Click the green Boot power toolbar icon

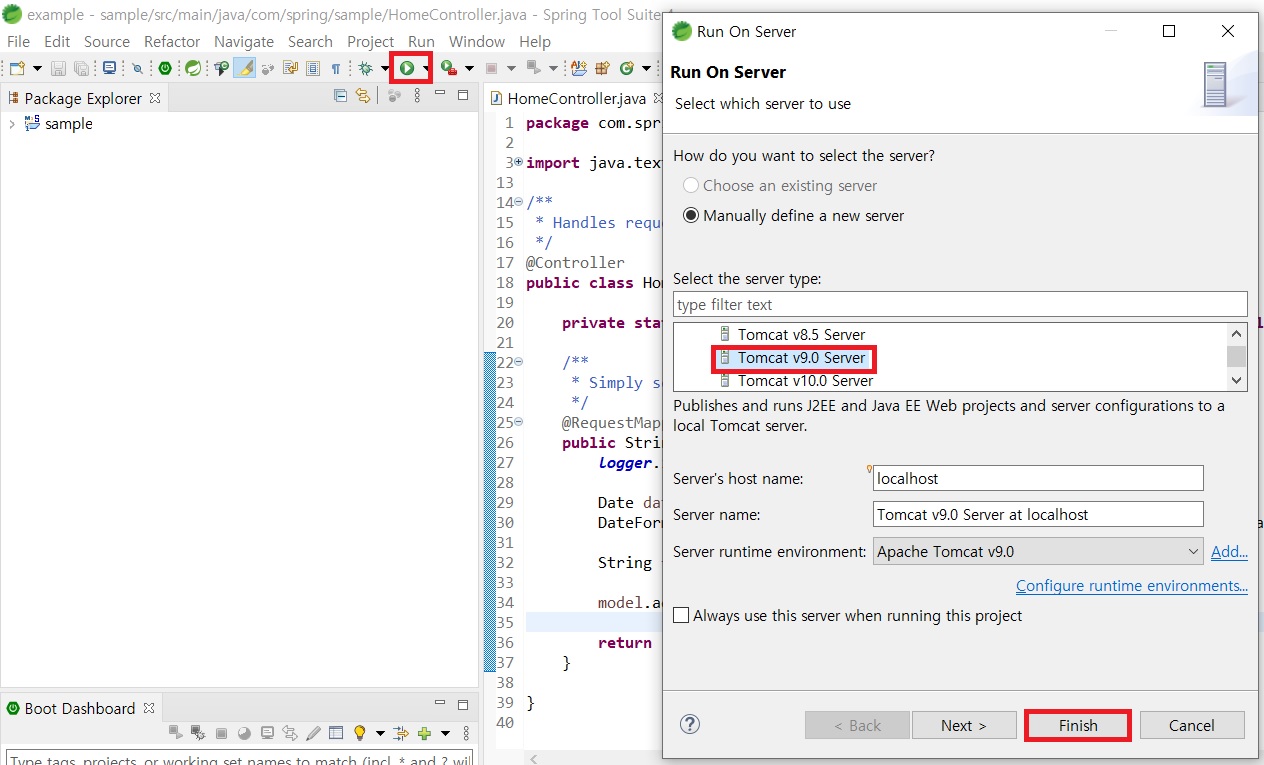tap(165, 68)
